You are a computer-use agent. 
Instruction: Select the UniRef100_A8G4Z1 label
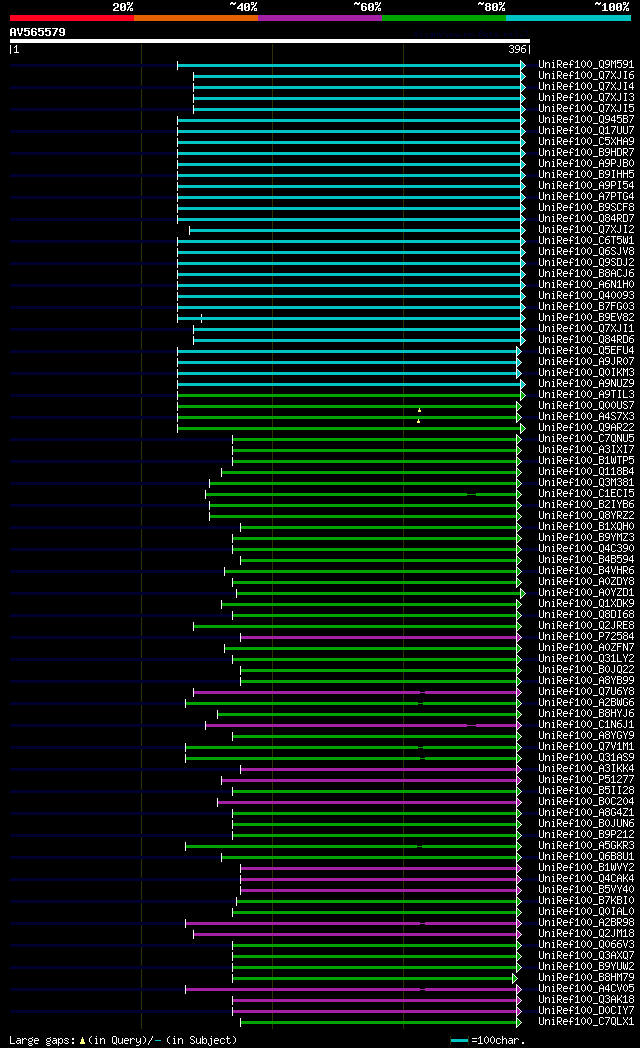[586, 813]
